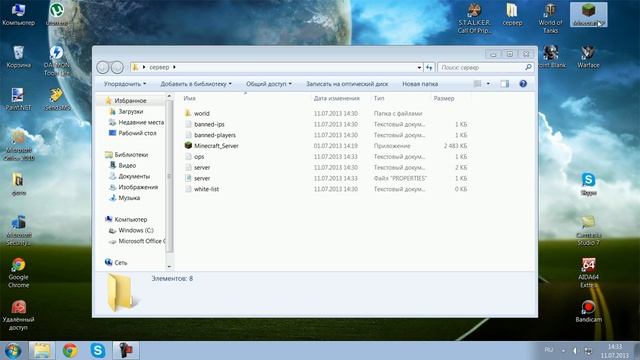The height and width of the screenshot is (360, 640).
Task: Open the uTorrent desktop icon
Action: [57, 15]
